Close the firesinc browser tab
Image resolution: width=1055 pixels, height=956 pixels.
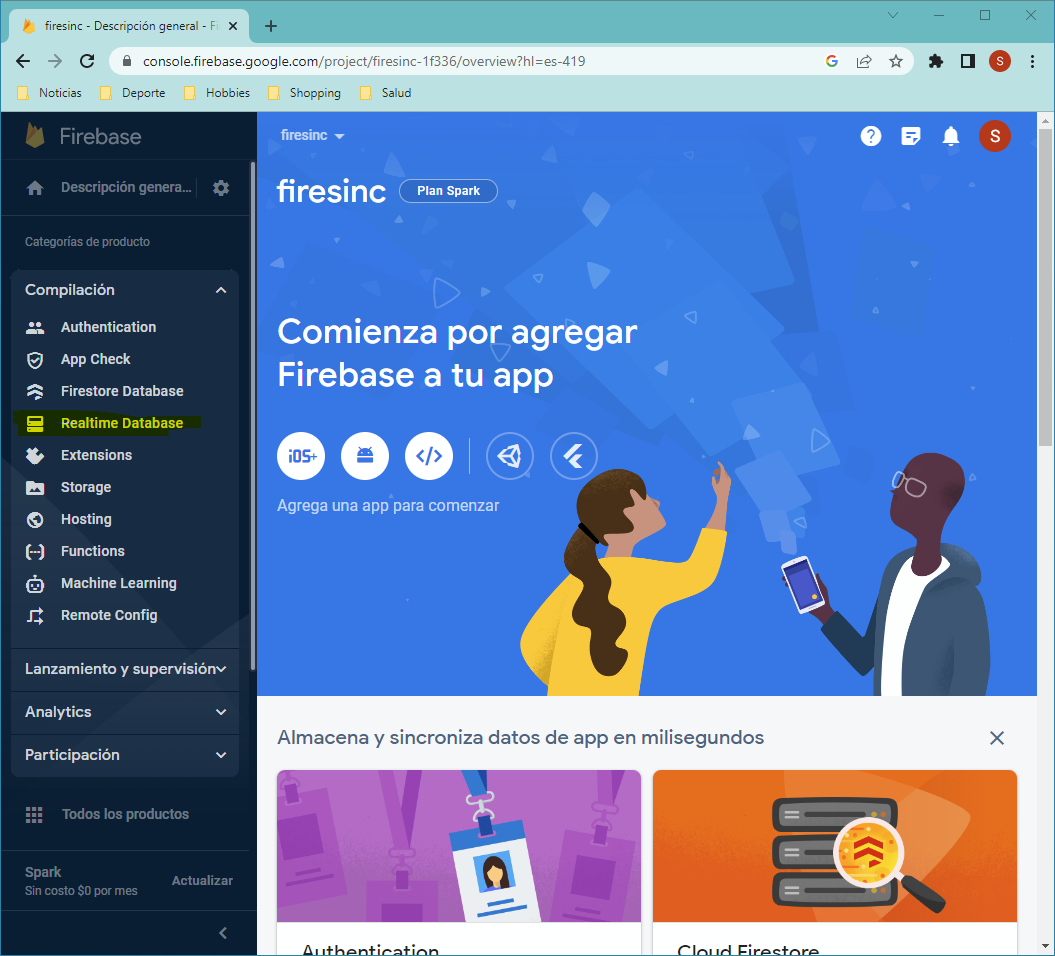pos(233,26)
